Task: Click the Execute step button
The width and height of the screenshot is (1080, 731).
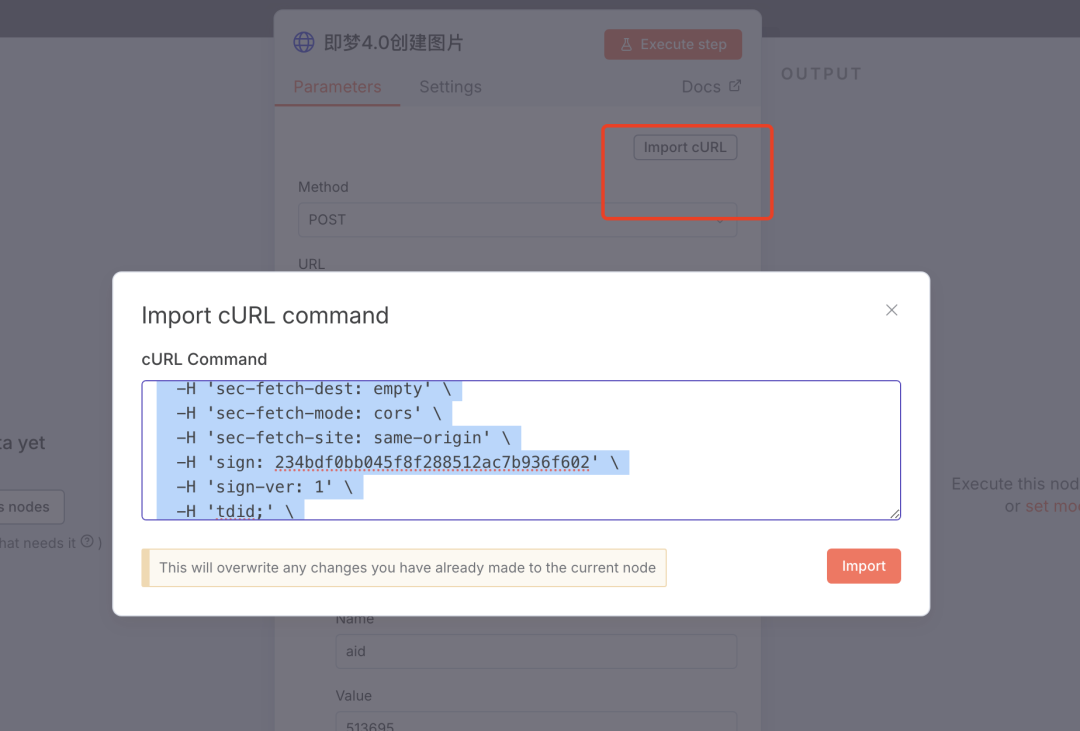Action: coord(672,44)
